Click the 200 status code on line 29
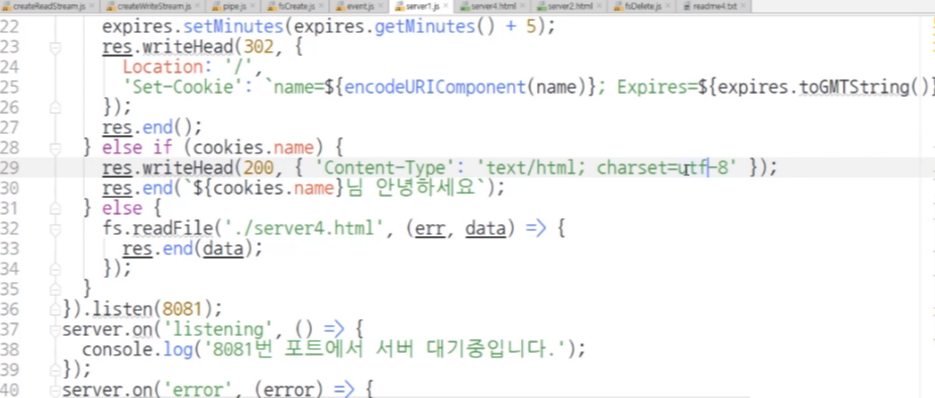This screenshot has height=398, width=935. pos(258,168)
